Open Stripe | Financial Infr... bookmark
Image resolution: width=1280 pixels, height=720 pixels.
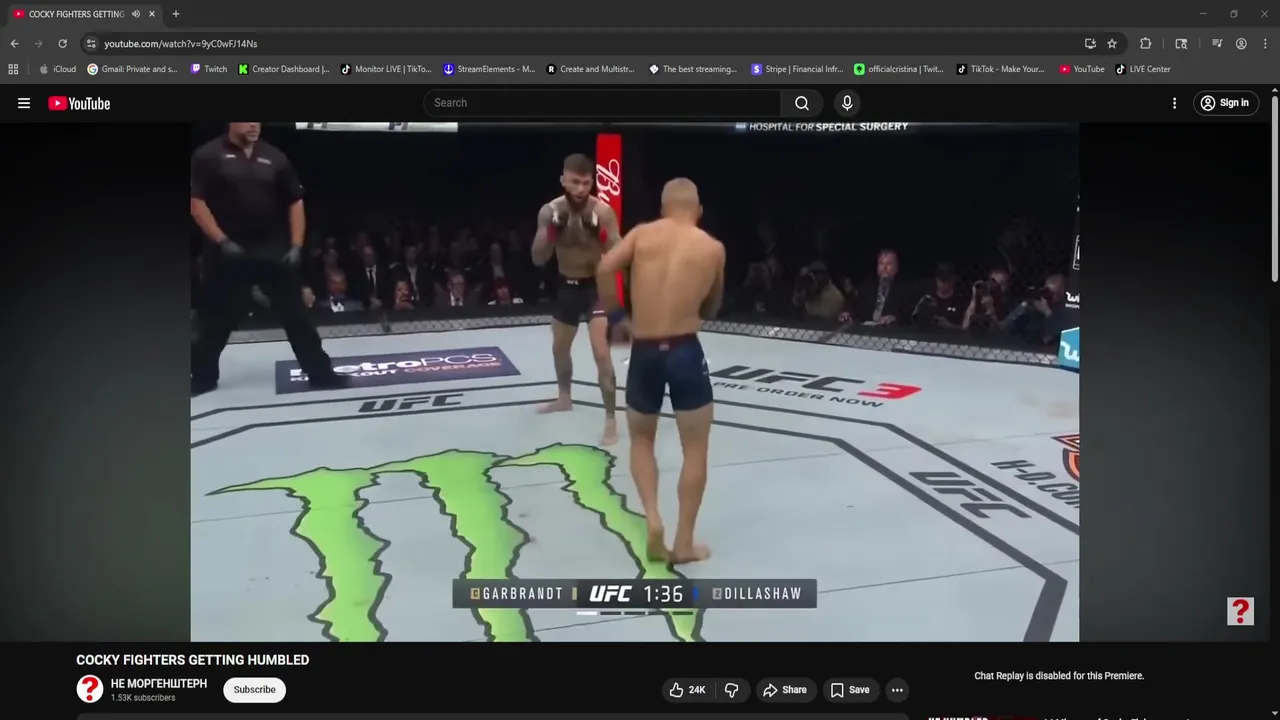click(x=796, y=69)
